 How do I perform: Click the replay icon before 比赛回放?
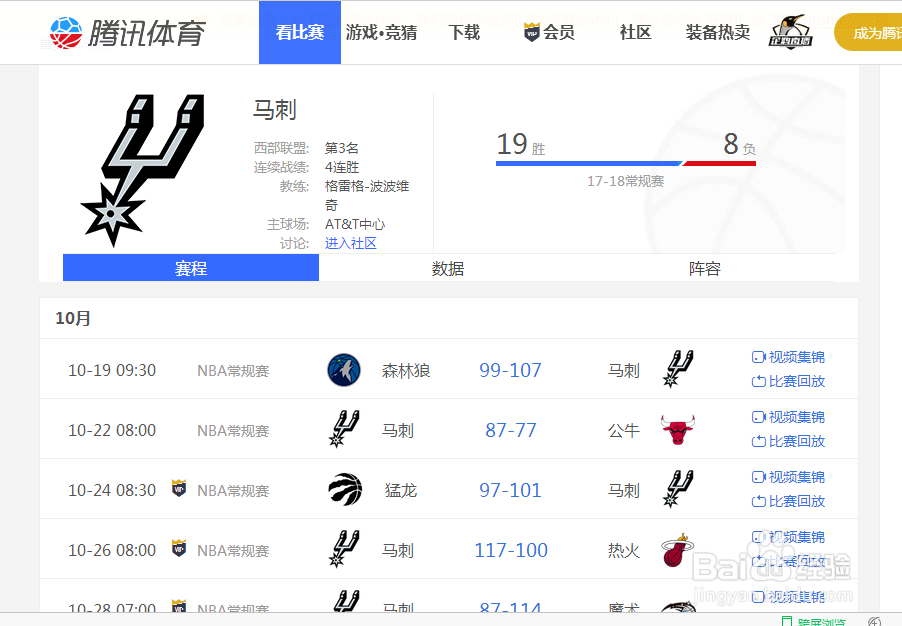coord(757,383)
